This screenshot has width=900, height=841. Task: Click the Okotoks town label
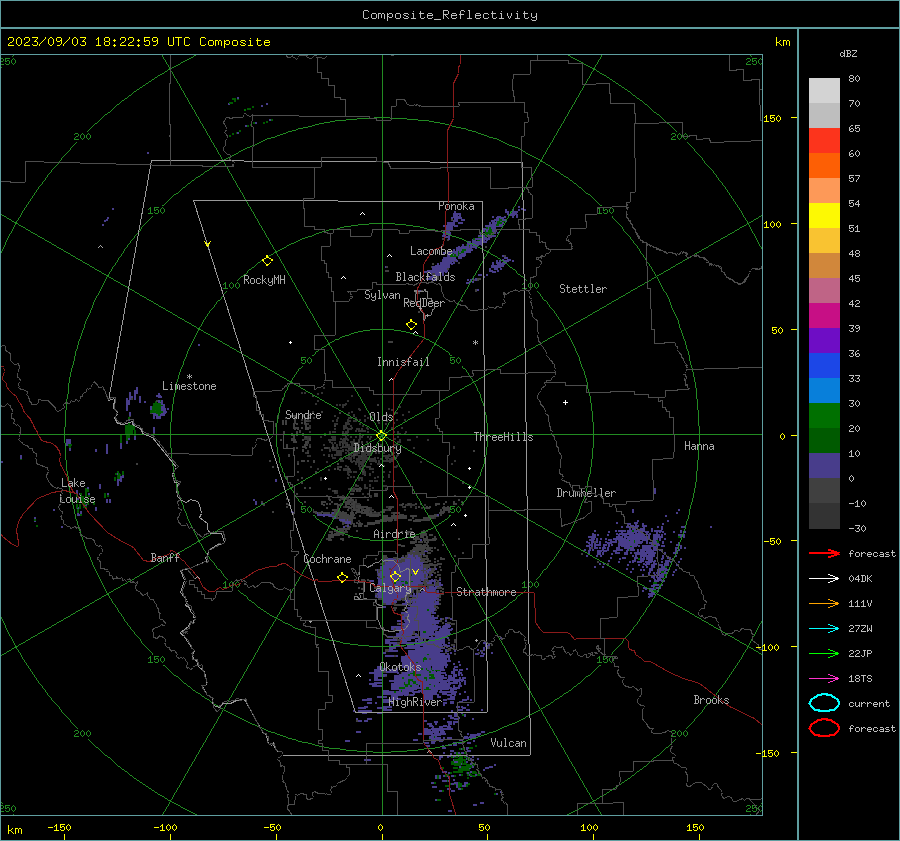coord(400,667)
